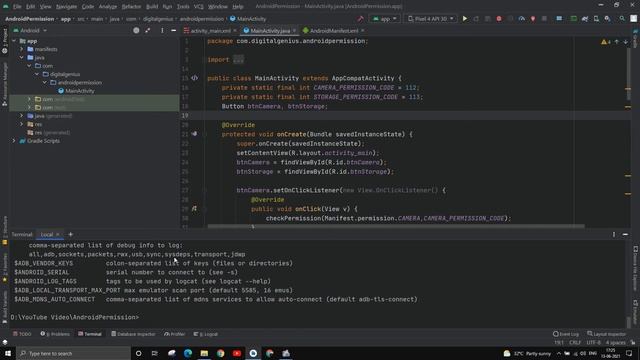This screenshot has height=360, width=640.
Task: Open the Event Log
Action: pos(566,334)
